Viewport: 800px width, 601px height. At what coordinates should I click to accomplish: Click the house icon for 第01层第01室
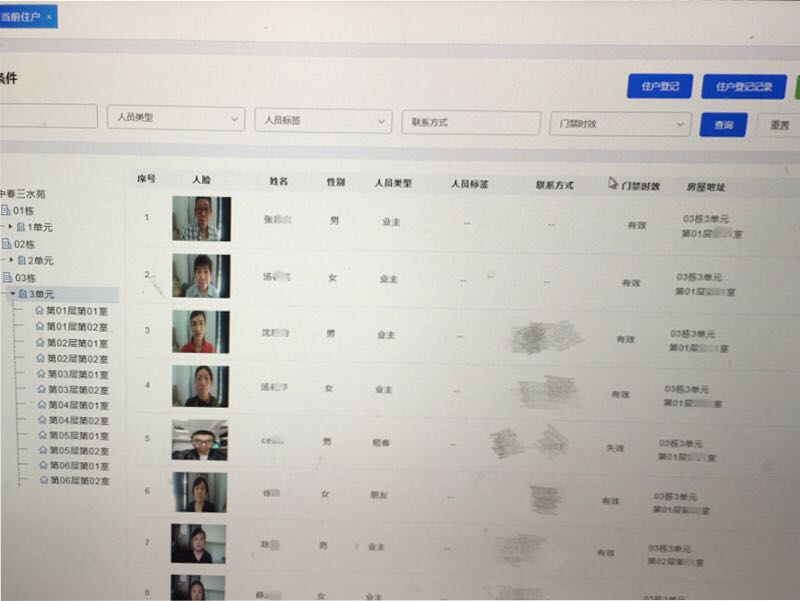[40, 311]
